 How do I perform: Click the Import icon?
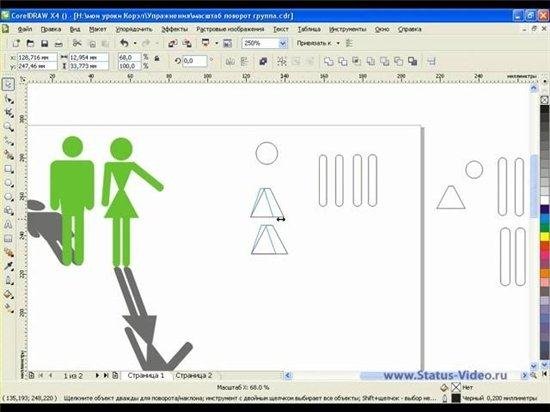click(173, 43)
